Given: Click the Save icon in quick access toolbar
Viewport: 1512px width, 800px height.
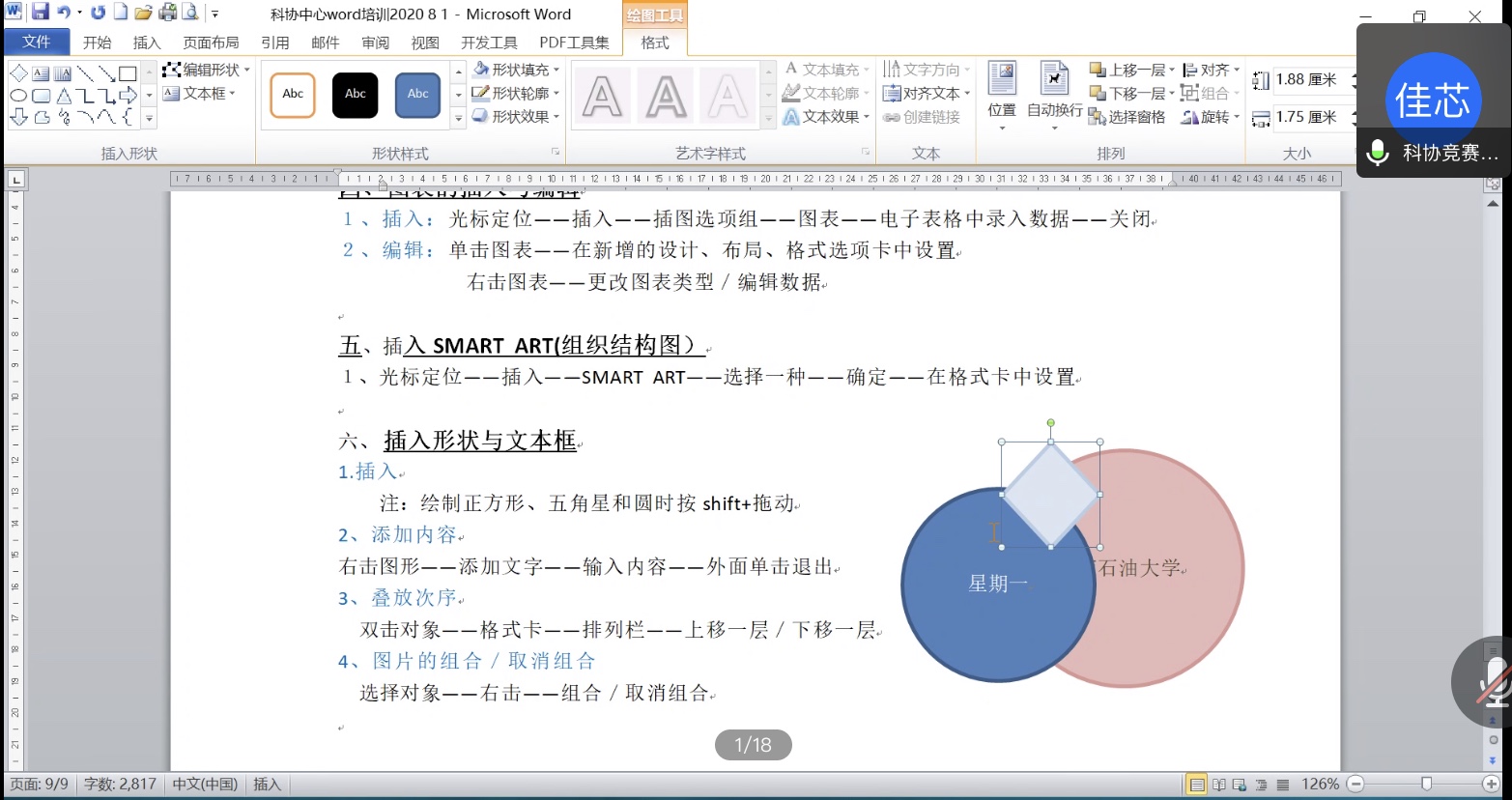Looking at the screenshot, I should coord(40,13).
